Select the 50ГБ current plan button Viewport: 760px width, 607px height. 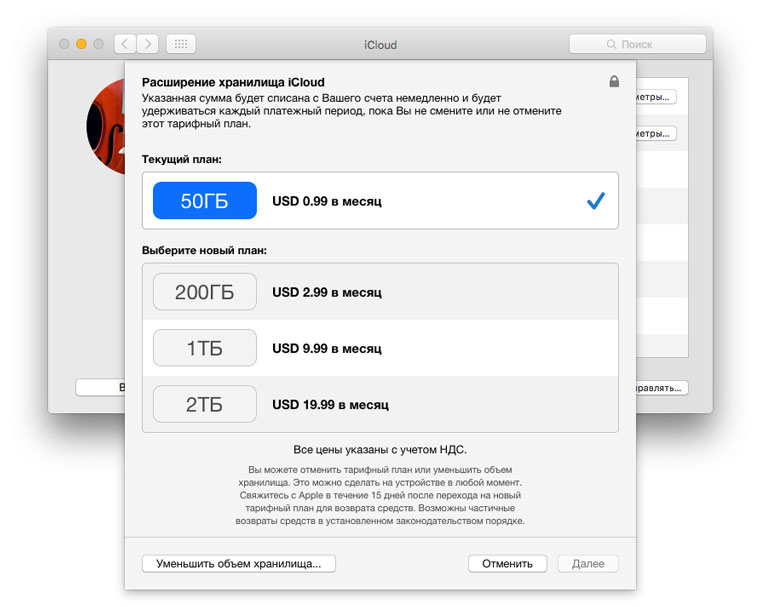point(205,201)
